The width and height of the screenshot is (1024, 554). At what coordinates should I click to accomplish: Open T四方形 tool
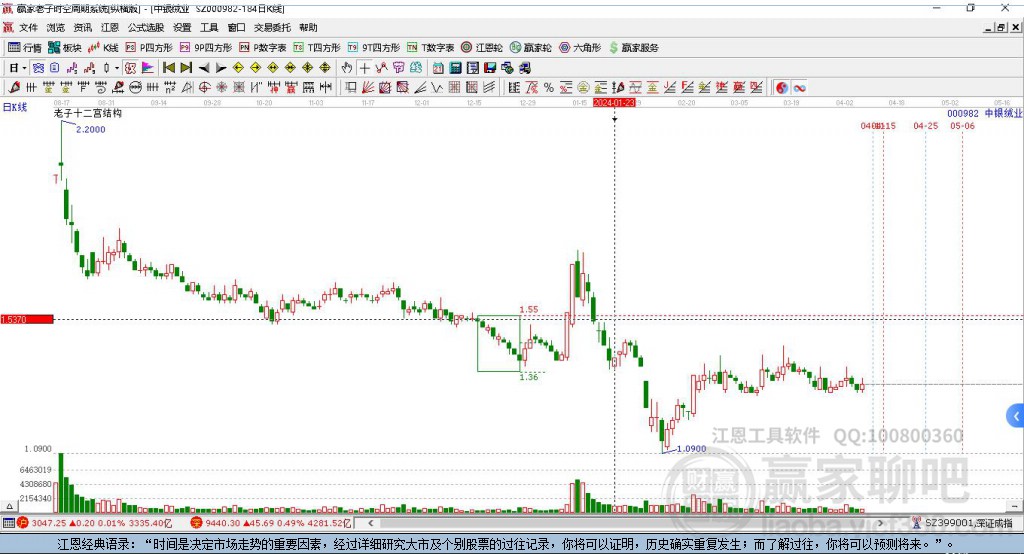point(317,48)
